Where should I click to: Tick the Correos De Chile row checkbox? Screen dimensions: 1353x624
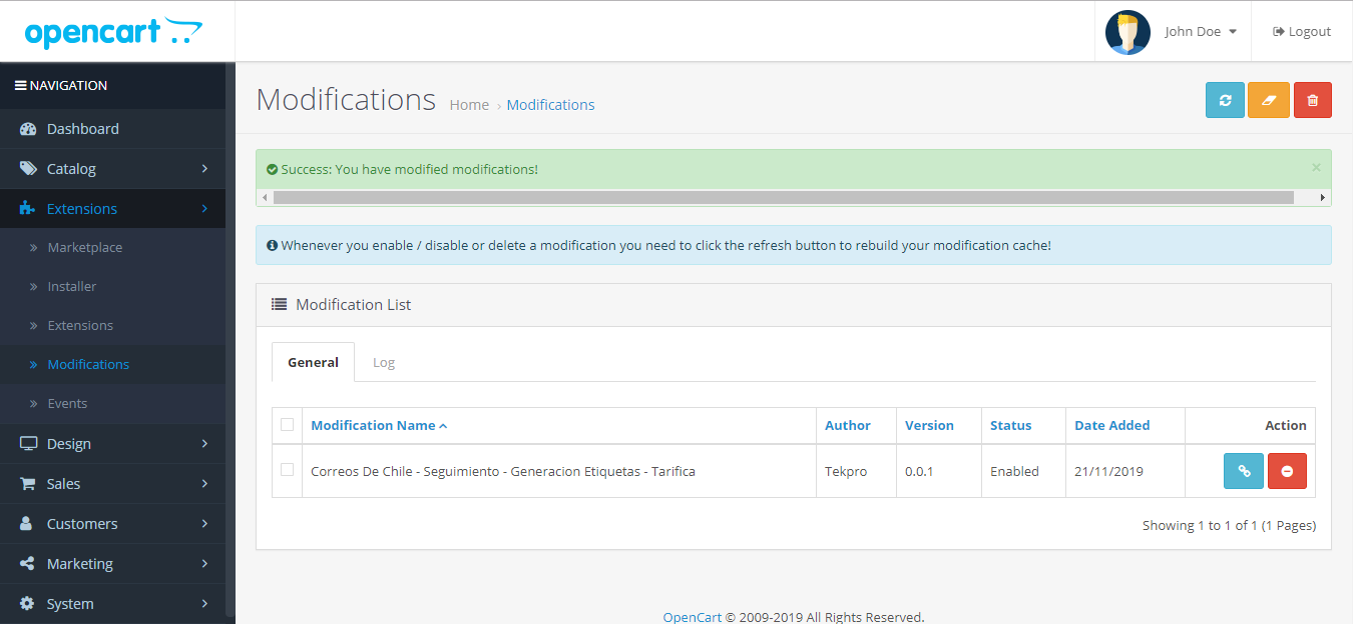pos(287,470)
